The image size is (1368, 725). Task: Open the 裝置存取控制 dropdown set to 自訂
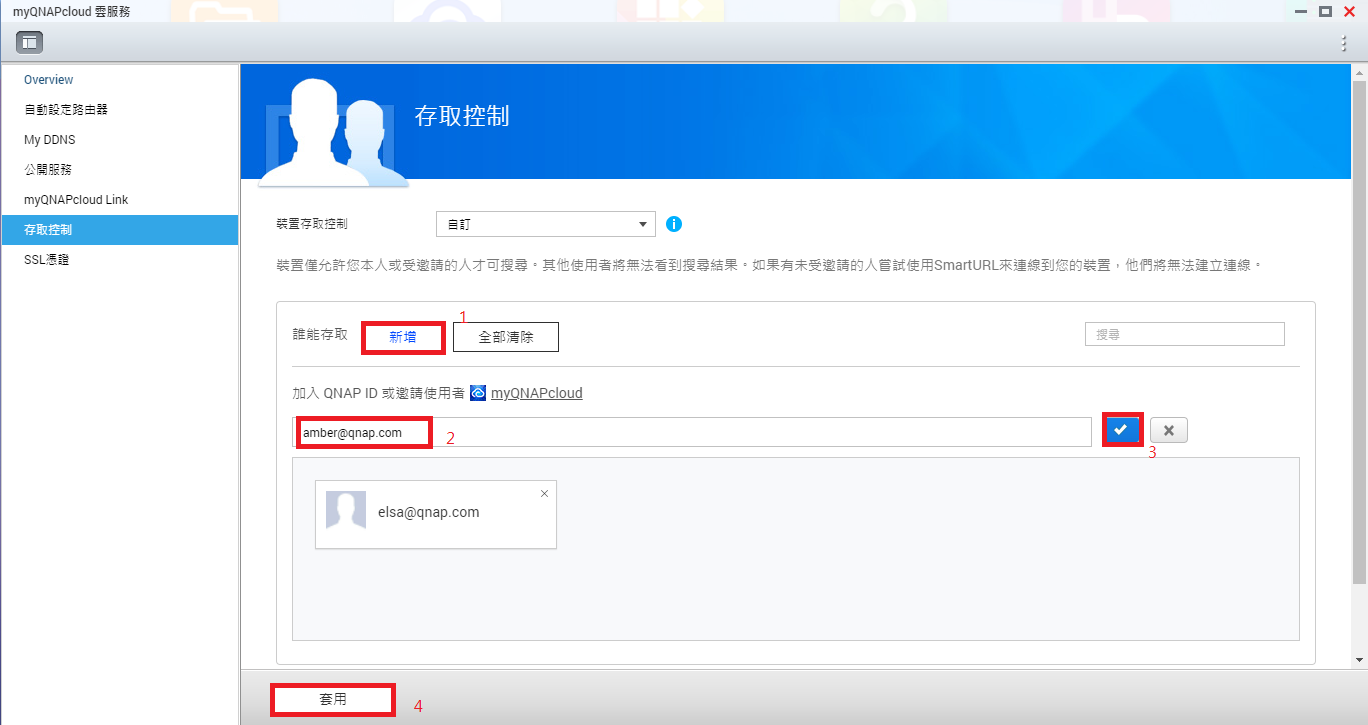[x=546, y=224]
